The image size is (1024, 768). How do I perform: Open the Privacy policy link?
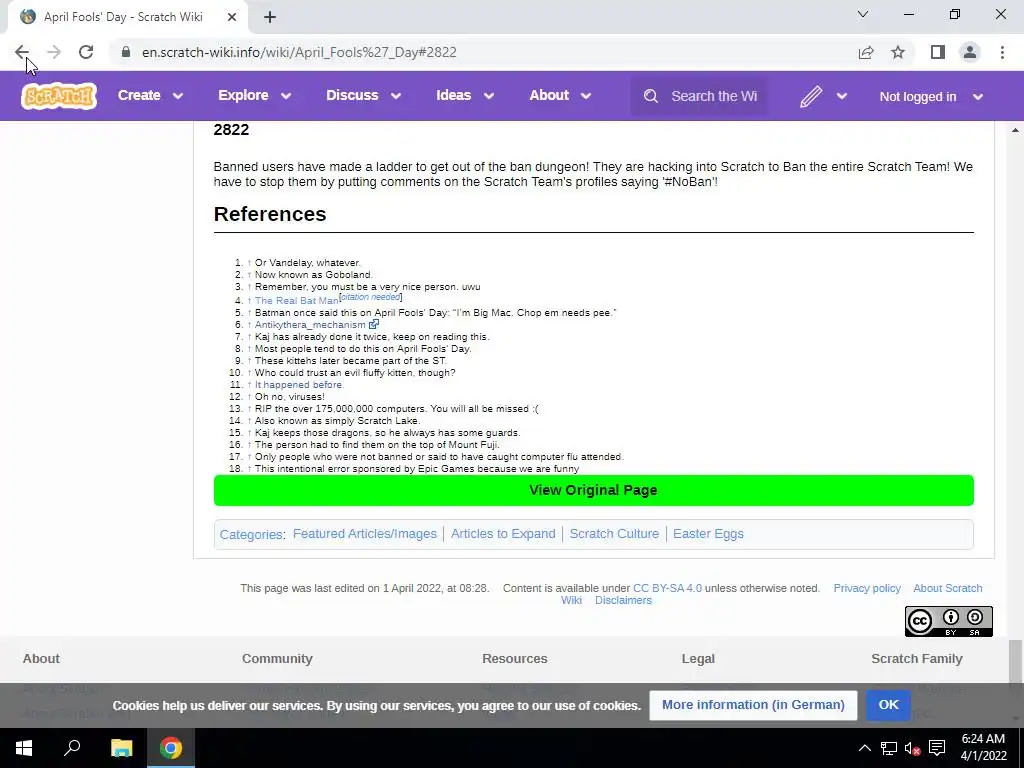click(x=867, y=588)
